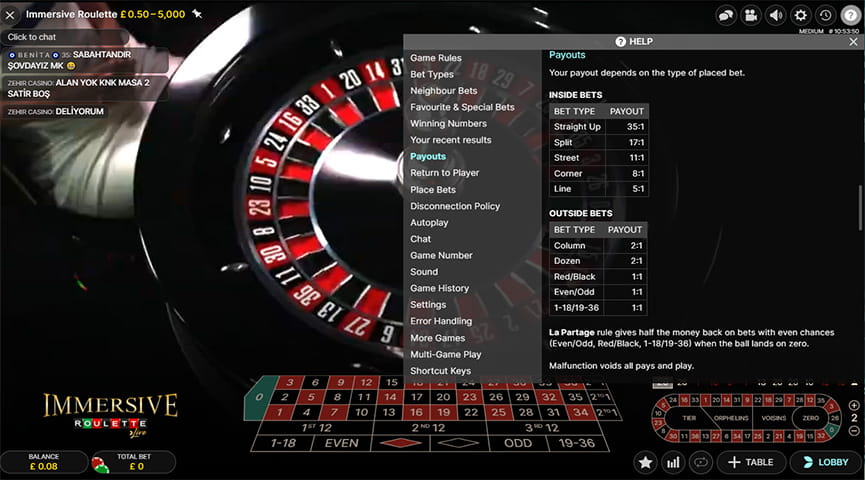Increase neighbour bets with plus icon
This screenshot has height=480, width=865.
point(854,405)
